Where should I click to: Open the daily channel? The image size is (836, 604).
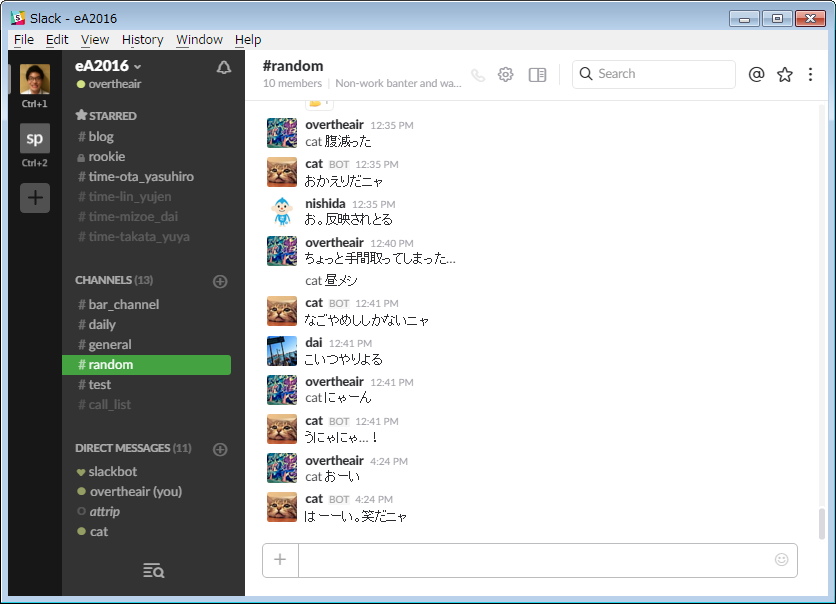[97, 325]
